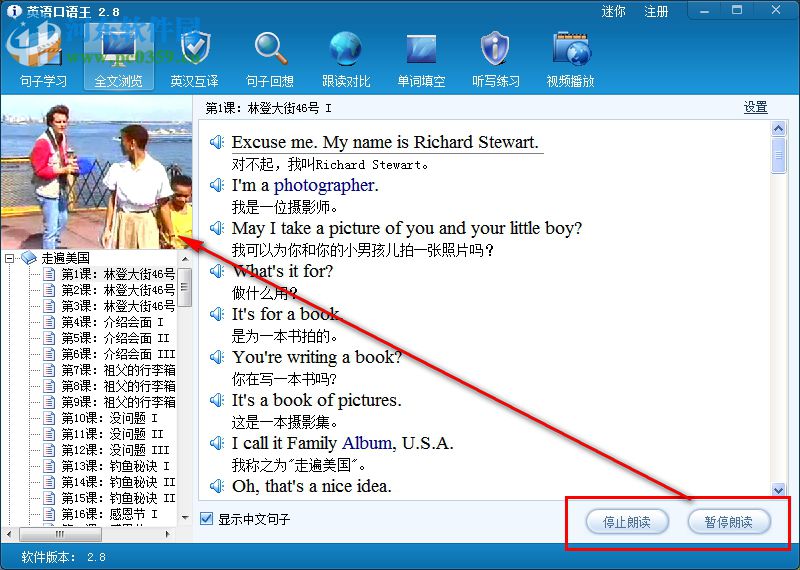Play audio for "I'm a photographer."
This screenshot has width=800, height=570.
pyautogui.click(x=217, y=185)
